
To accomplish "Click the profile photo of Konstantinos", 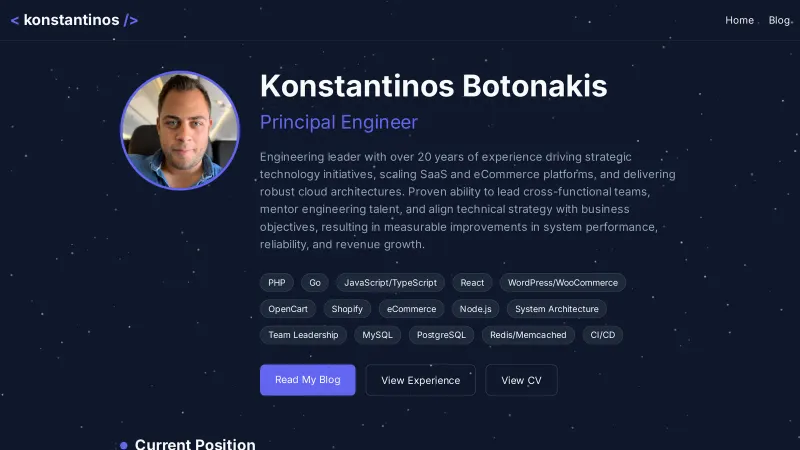I will click(x=180, y=130).
